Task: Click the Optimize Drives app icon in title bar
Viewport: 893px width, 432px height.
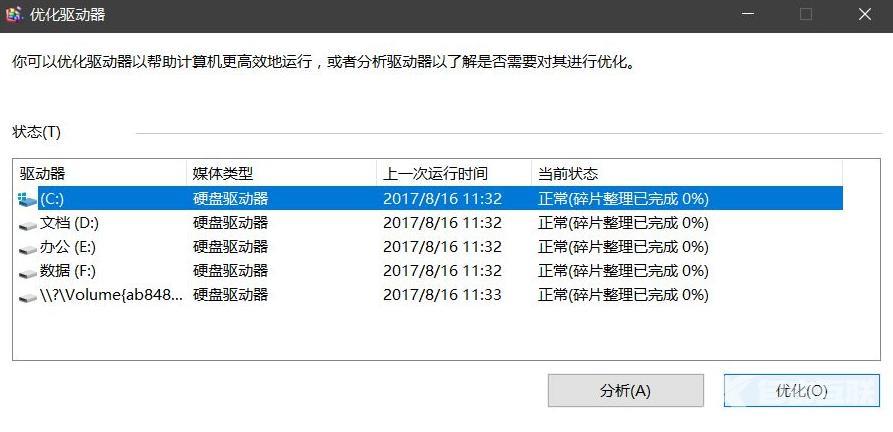Action: [x=14, y=14]
